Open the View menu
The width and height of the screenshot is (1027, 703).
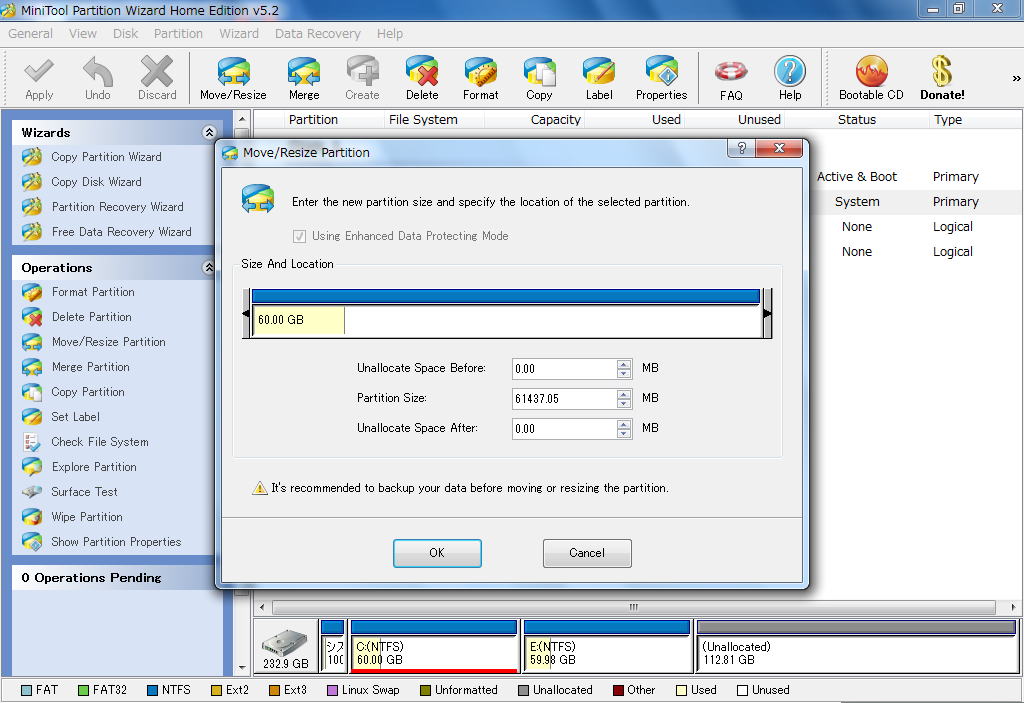point(83,33)
